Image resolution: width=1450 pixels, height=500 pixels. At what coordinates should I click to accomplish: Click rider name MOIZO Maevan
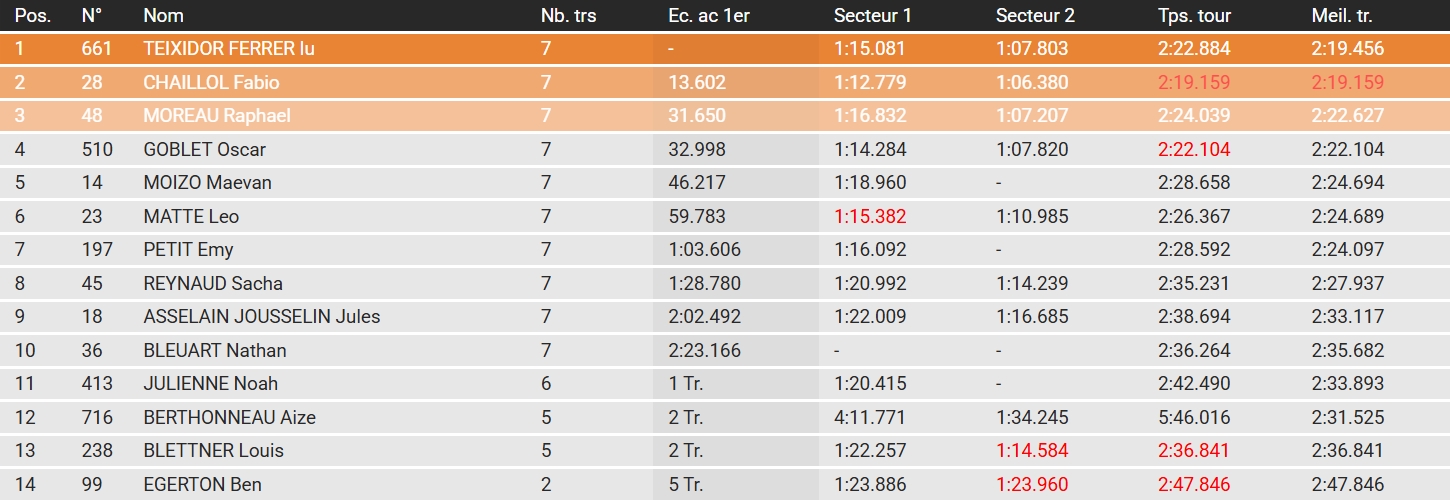point(207,183)
